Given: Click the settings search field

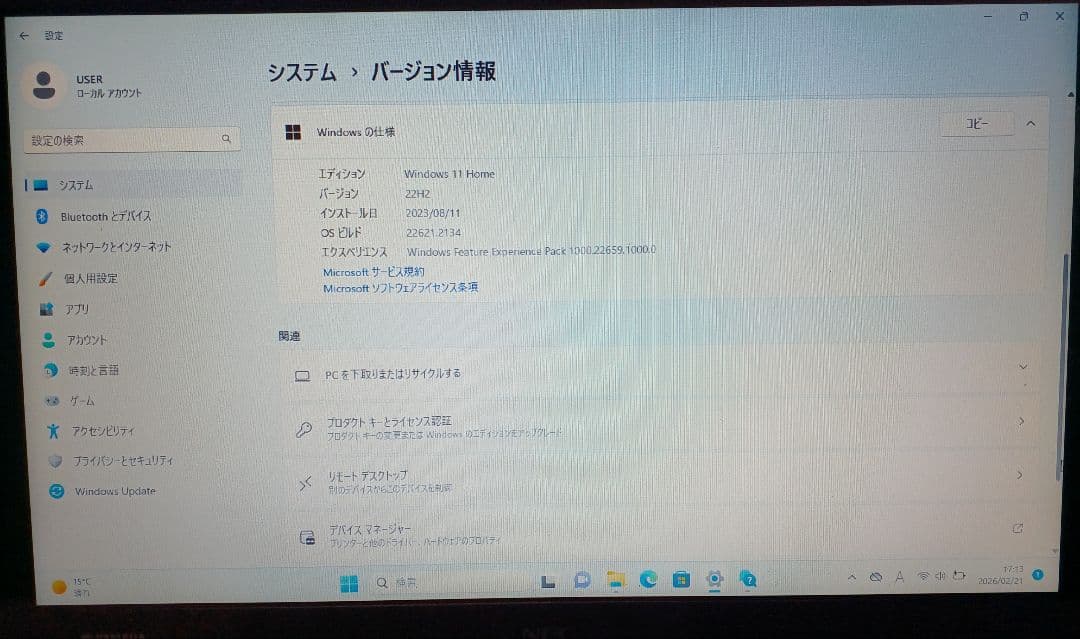Looking at the screenshot, I should tap(132, 140).
